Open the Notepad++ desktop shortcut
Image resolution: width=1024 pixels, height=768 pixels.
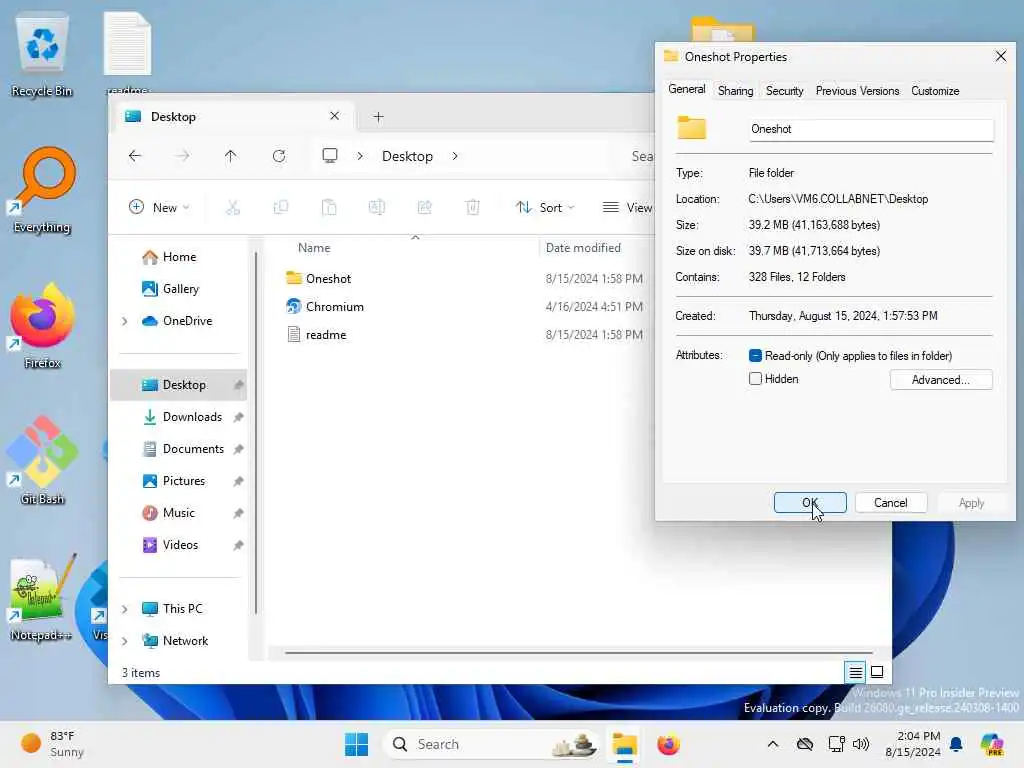click(40, 598)
